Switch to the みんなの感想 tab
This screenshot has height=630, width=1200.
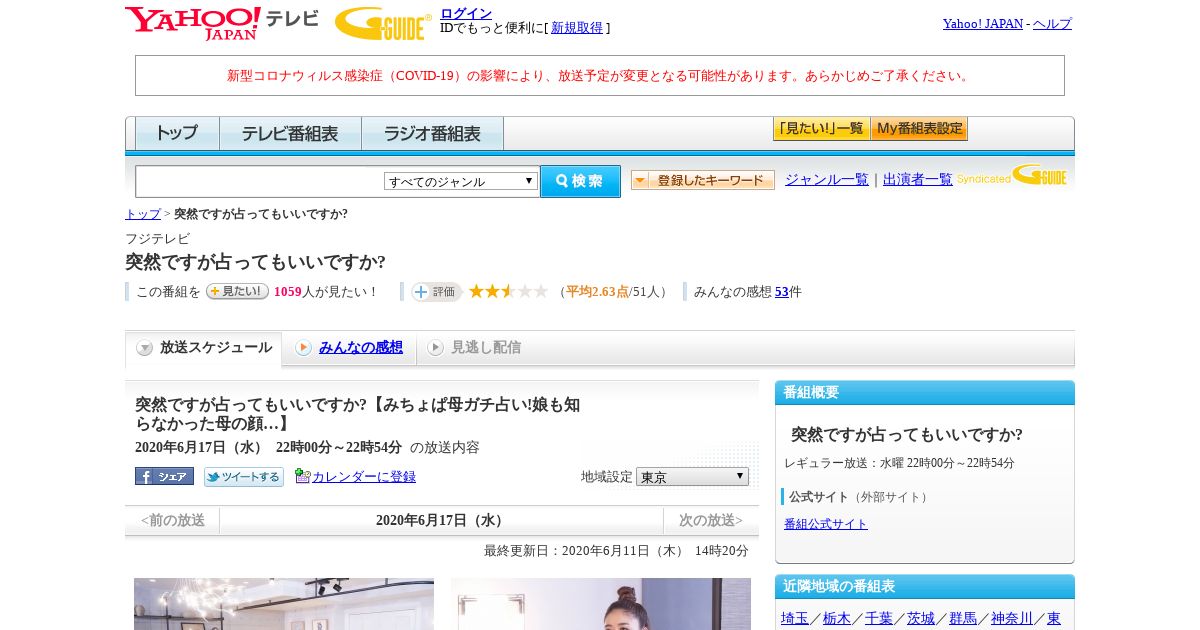(349, 347)
